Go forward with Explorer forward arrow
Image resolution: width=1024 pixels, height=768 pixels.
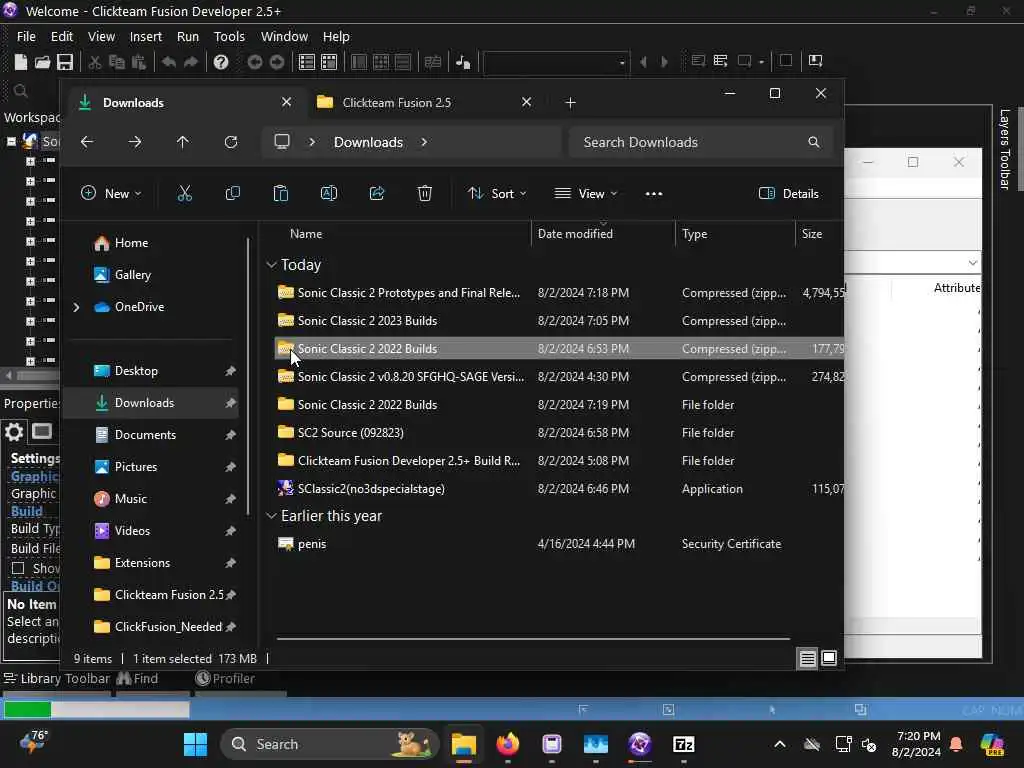click(135, 142)
